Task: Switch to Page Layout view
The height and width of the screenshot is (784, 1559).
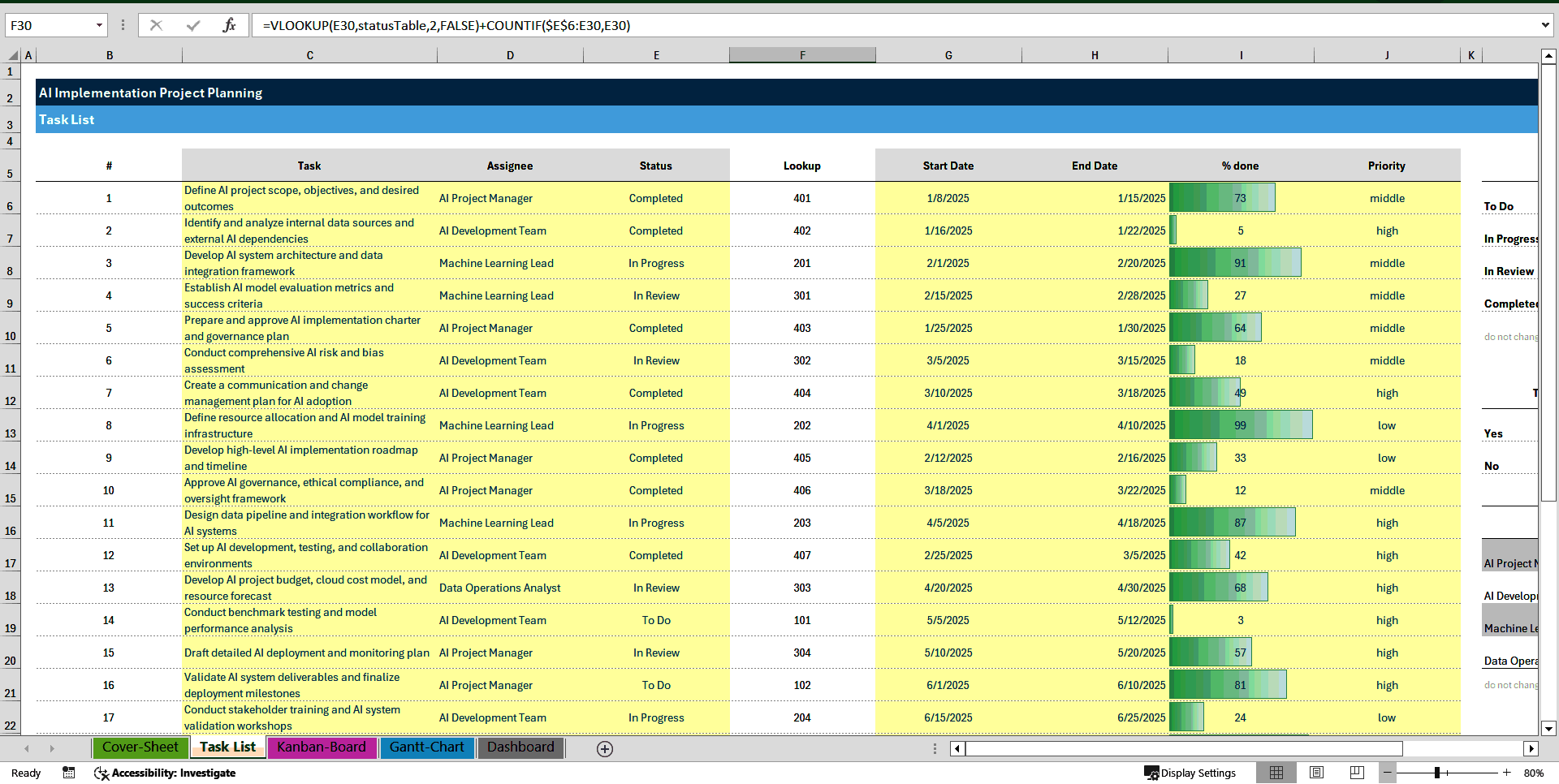Action: tap(1316, 773)
